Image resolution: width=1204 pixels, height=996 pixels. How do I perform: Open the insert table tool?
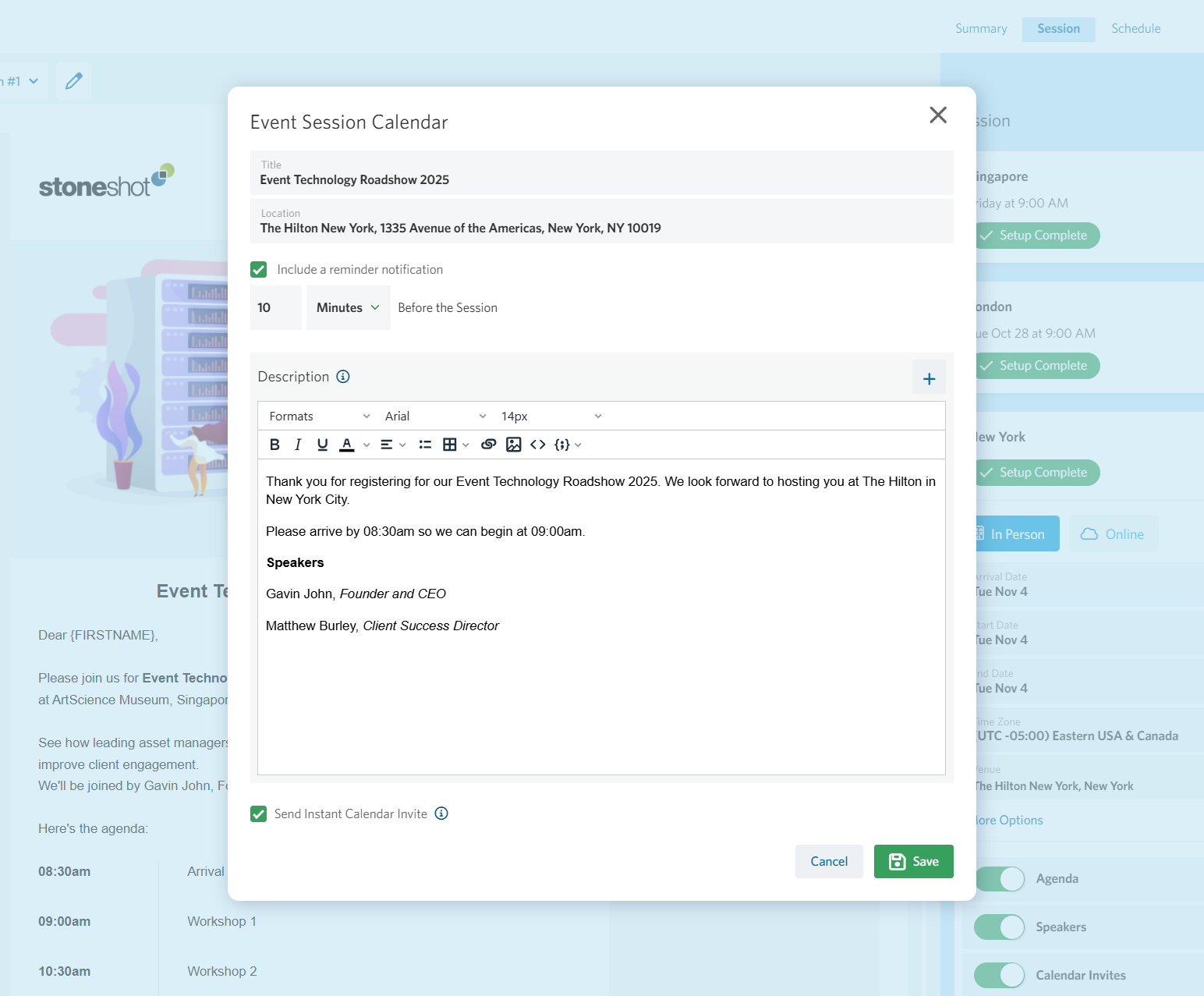(450, 444)
